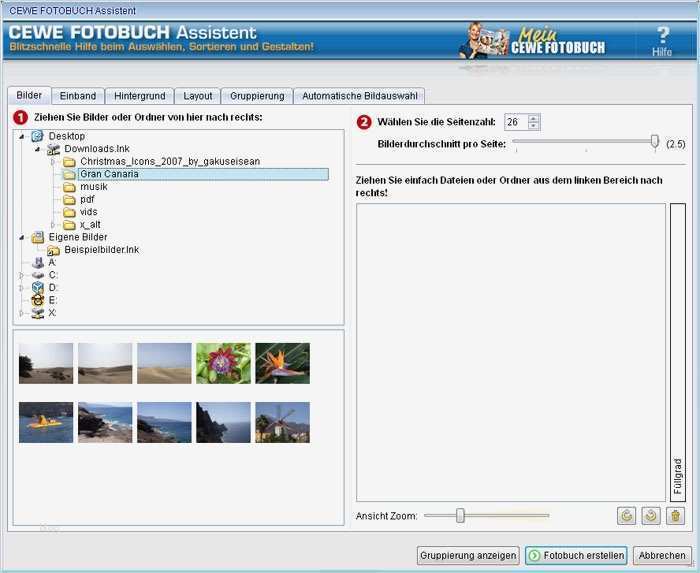Click the Gruppierung anzeigen button
The width and height of the screenshot is (700, 573).
click(x=468, y=556)
